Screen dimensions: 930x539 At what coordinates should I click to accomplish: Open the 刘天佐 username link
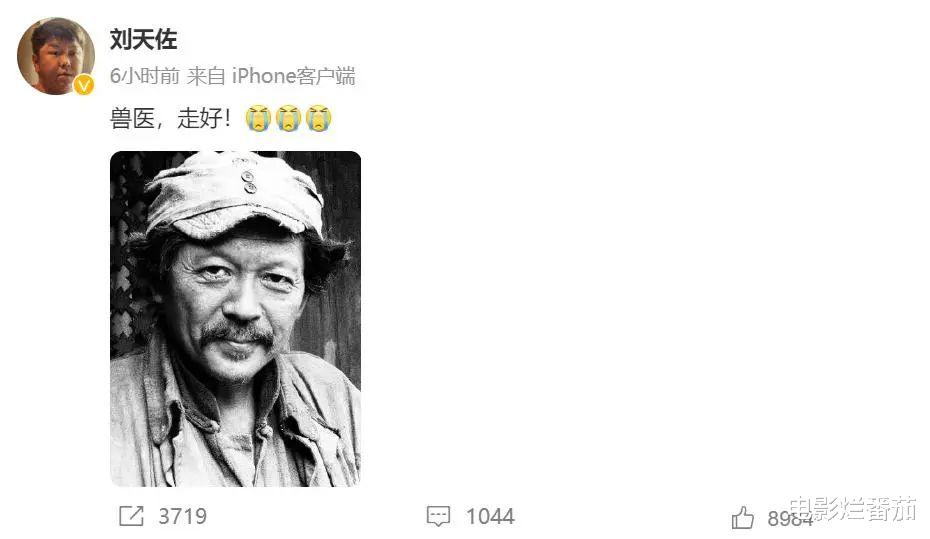pyautogui.click(x=144, y=40)
